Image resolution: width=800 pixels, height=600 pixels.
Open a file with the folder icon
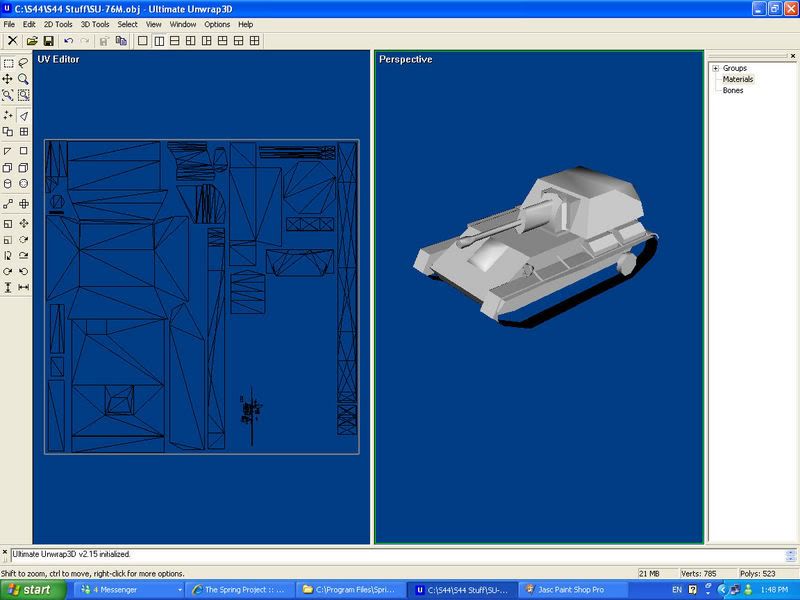[x=32, y=41]
